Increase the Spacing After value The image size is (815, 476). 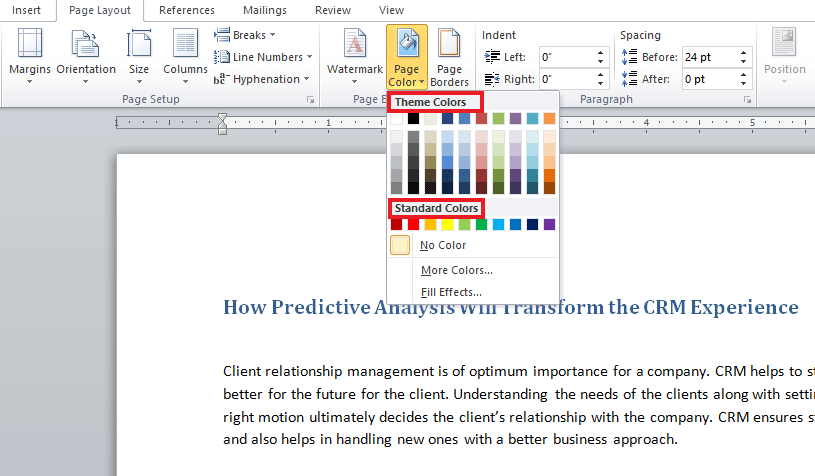(x=743, y=75)
